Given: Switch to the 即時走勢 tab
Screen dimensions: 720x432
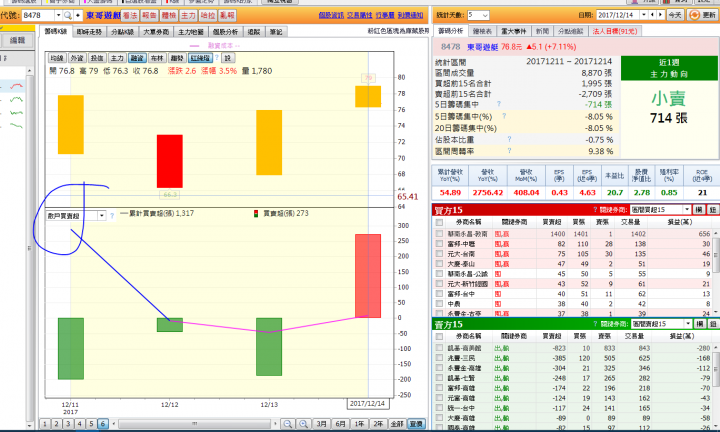Looking at the screenshot, I should pos(89,32).
